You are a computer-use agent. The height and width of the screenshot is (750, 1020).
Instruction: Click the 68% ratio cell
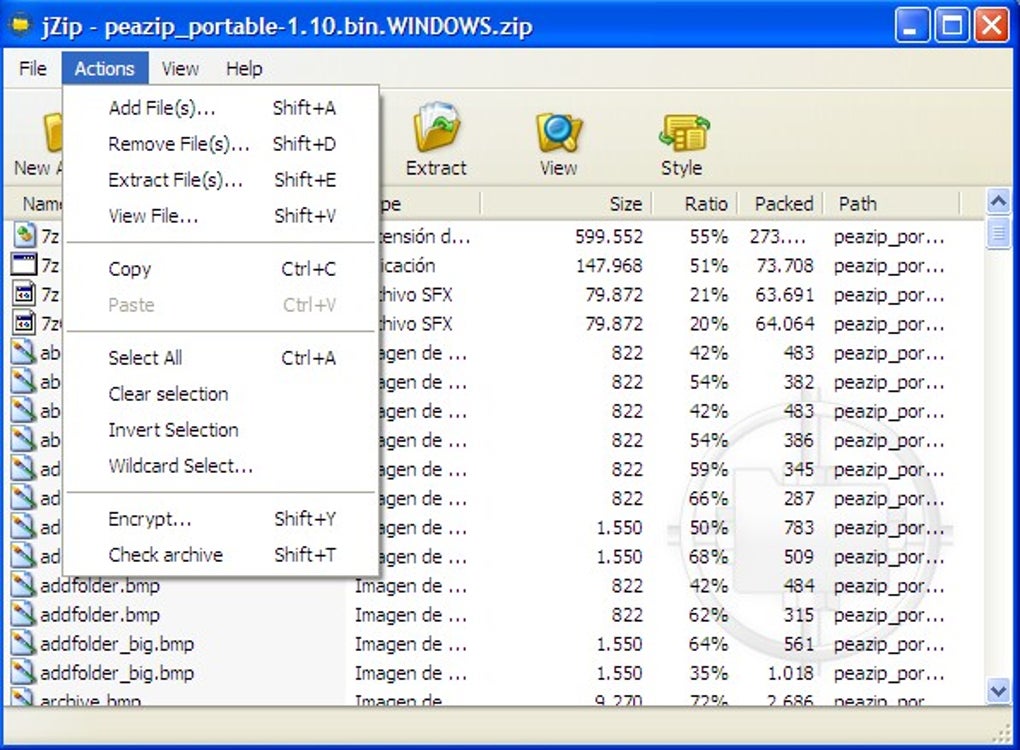(x=708, y=557)
